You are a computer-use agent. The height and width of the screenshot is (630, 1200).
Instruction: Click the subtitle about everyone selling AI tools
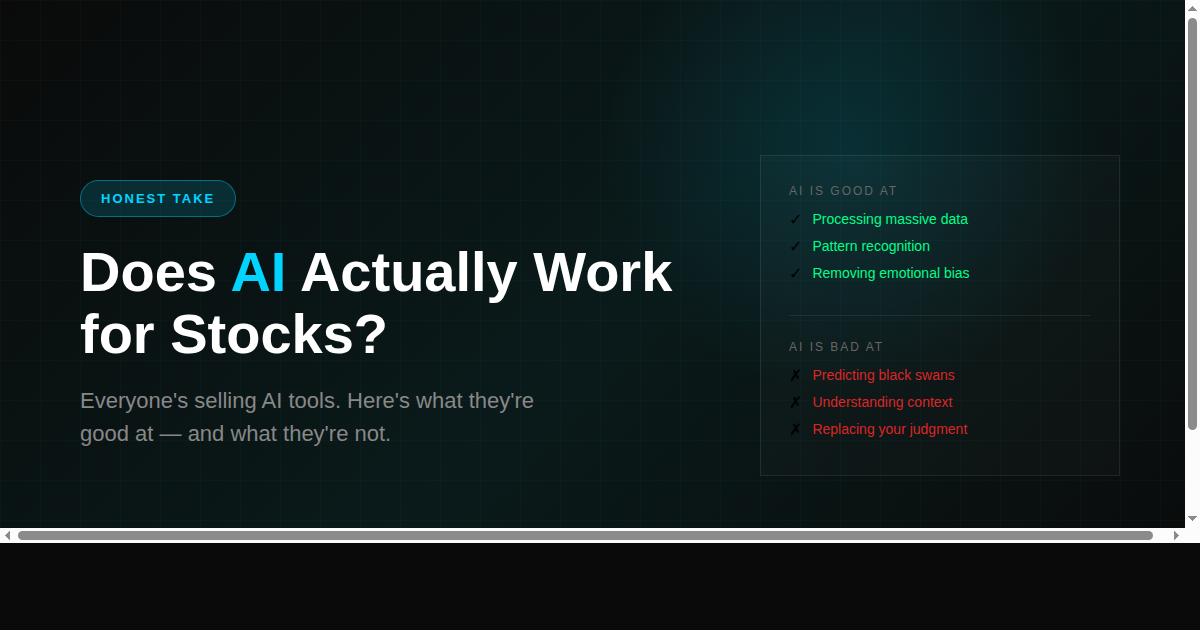307,417
